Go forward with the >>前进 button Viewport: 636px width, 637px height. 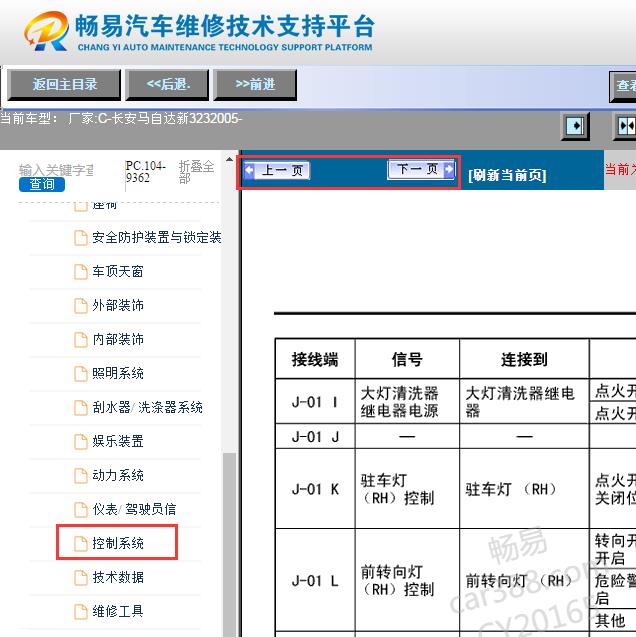255,84
